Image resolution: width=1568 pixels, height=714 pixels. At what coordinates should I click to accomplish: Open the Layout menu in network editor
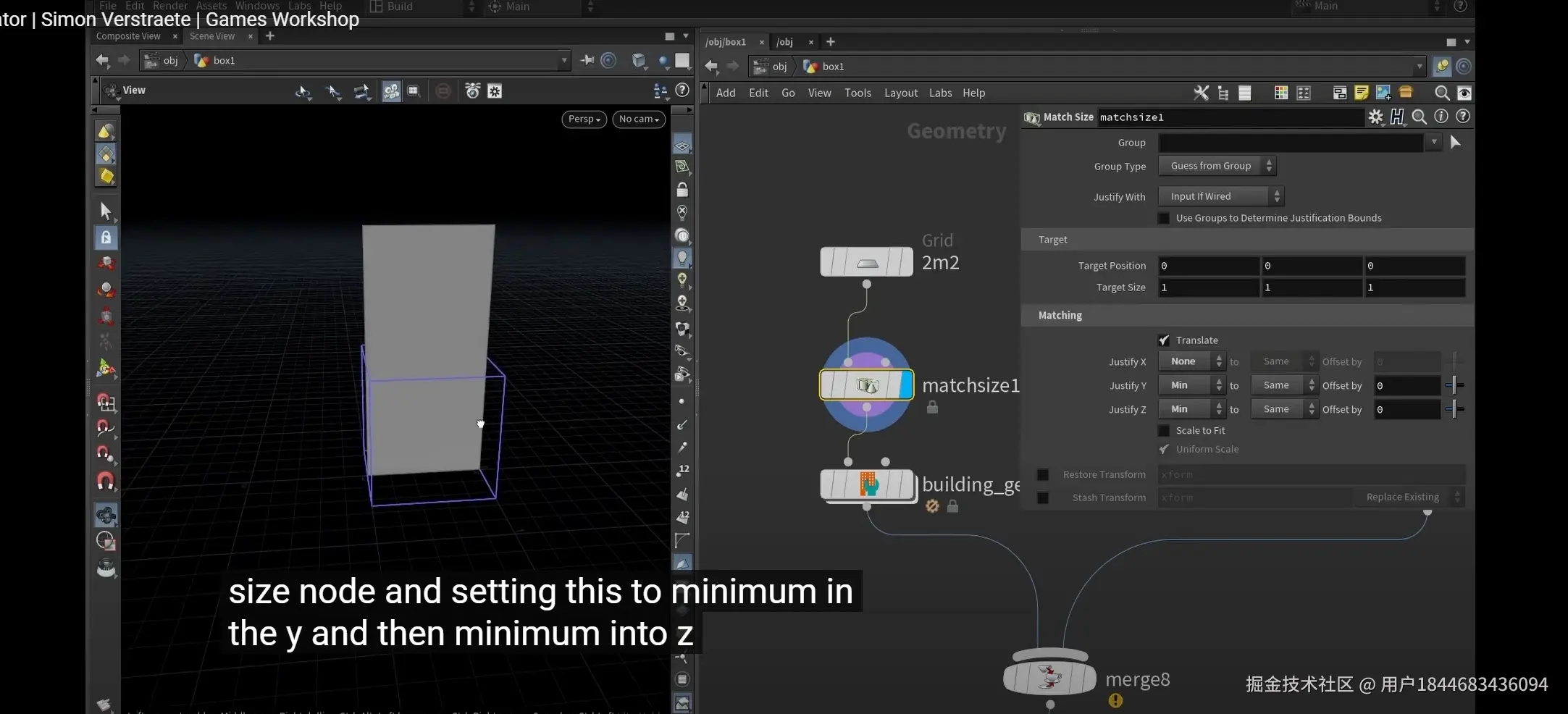pos(901,93)
